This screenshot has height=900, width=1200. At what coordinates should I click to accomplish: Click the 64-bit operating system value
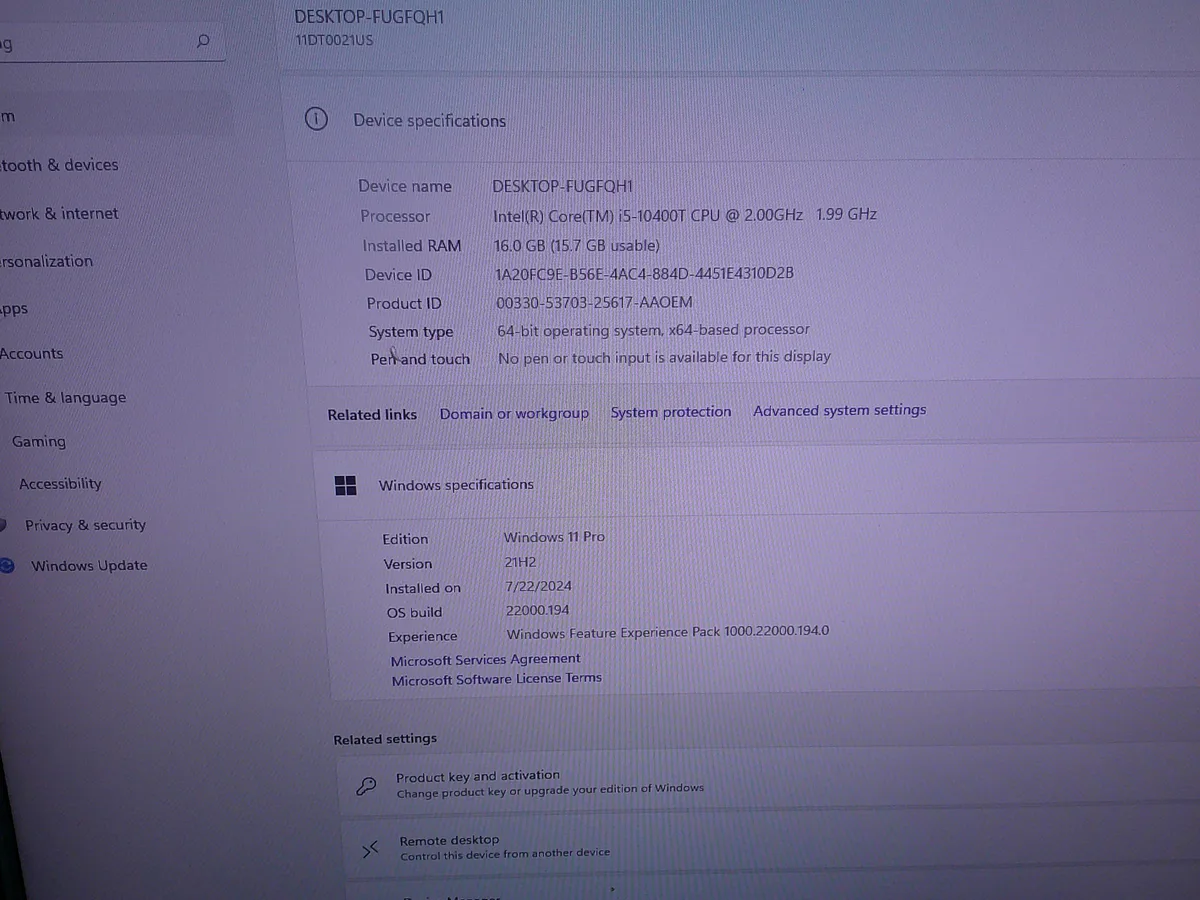[x=653, y=330]
